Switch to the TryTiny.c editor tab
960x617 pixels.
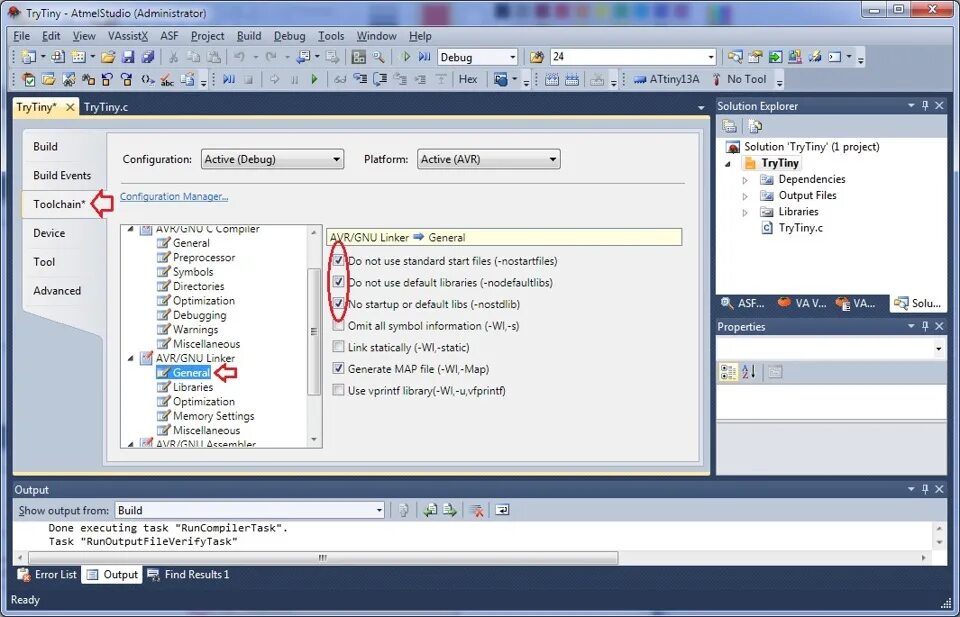106,107
